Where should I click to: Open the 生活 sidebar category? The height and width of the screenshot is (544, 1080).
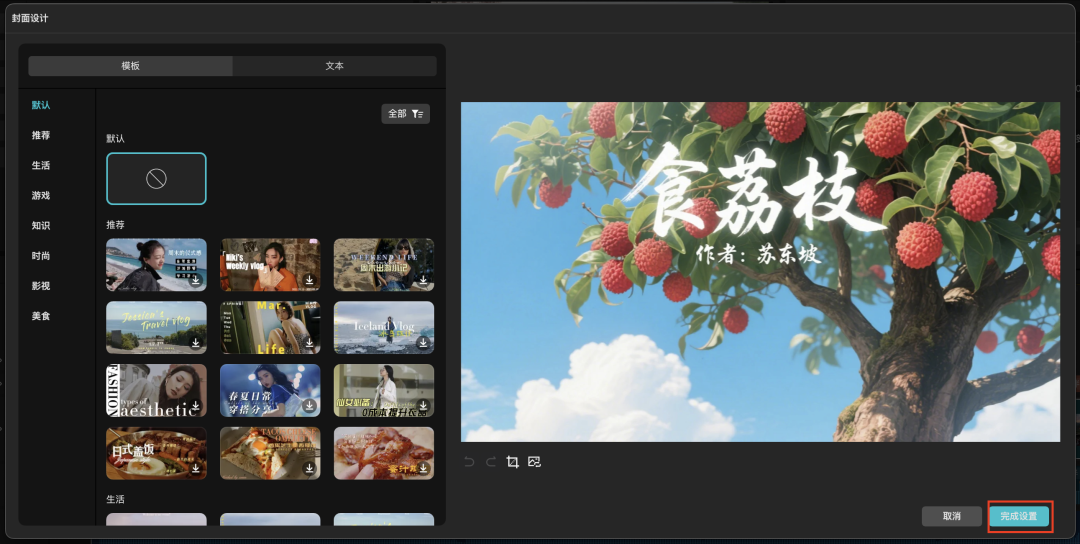click(41, 165)
